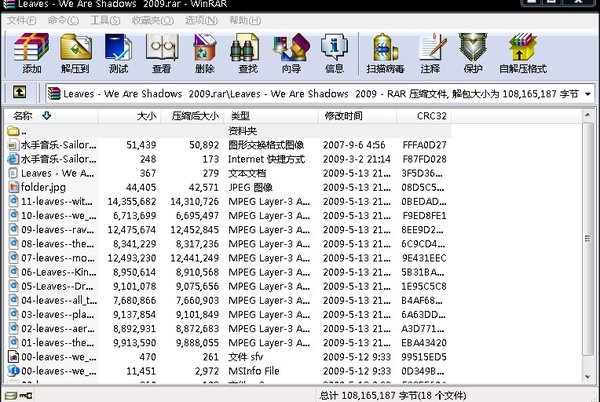Click the MSInfo File row icon
This screenshot has height=402, width=600.
(13, 371)
